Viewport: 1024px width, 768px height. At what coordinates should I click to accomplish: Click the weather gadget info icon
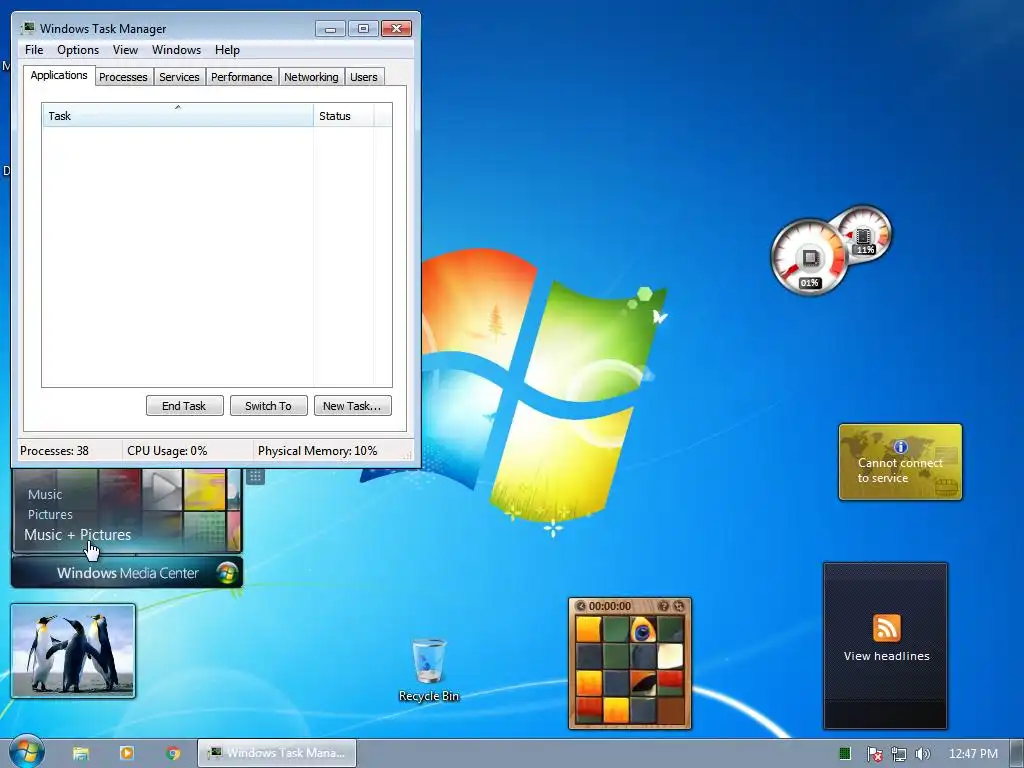click(x=901, y=447)
